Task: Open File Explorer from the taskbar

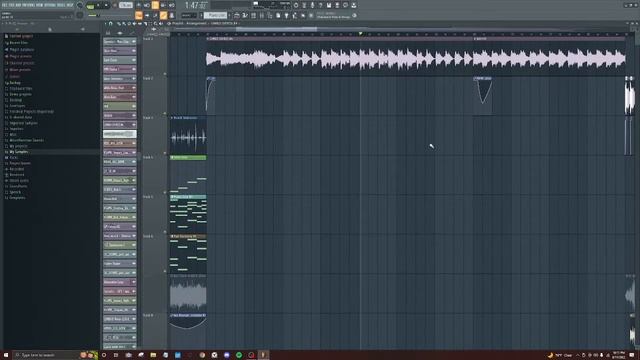Action: (x=153, y=355)
